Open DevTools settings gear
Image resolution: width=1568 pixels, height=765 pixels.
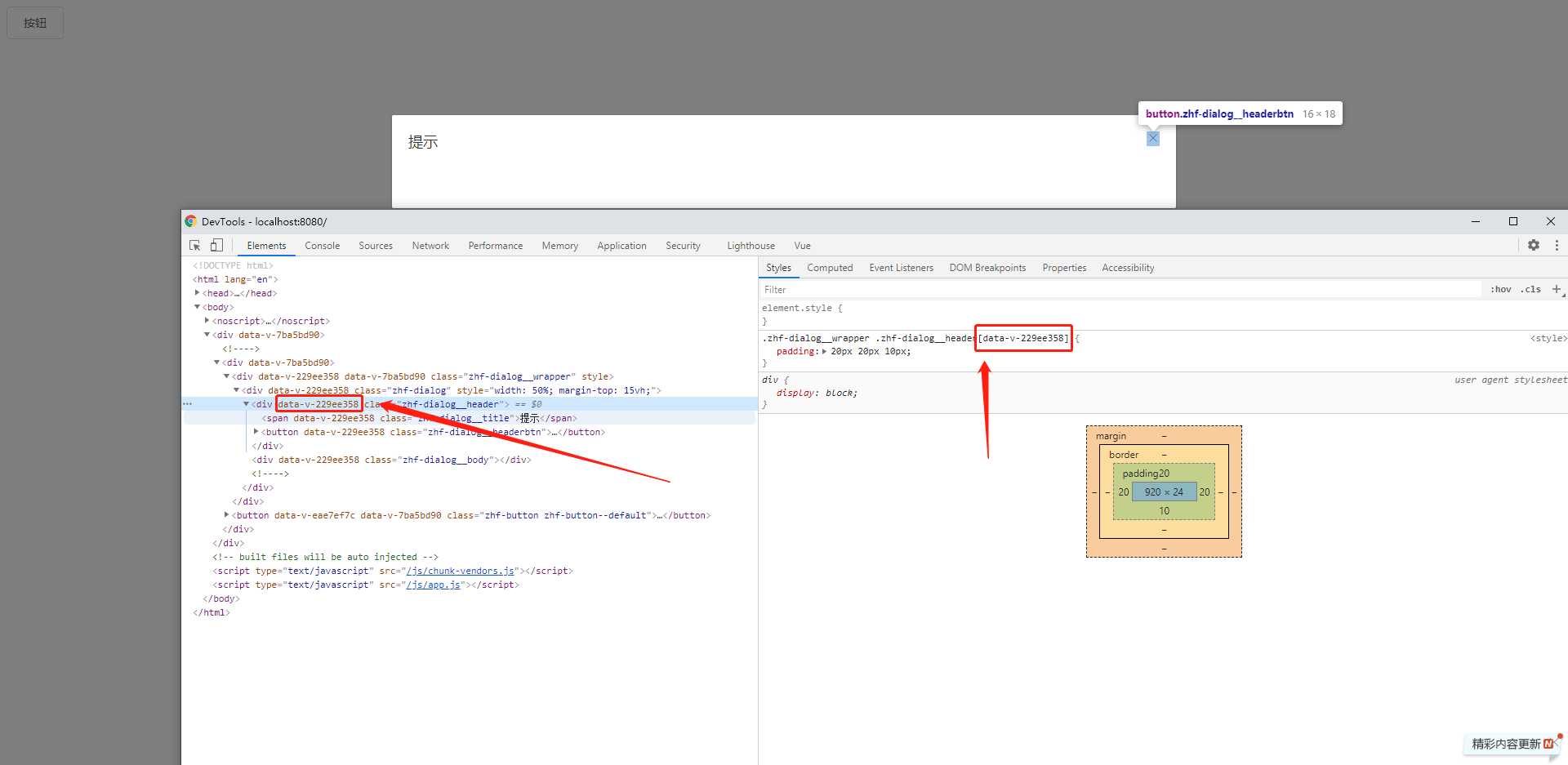click(1534, 245)
